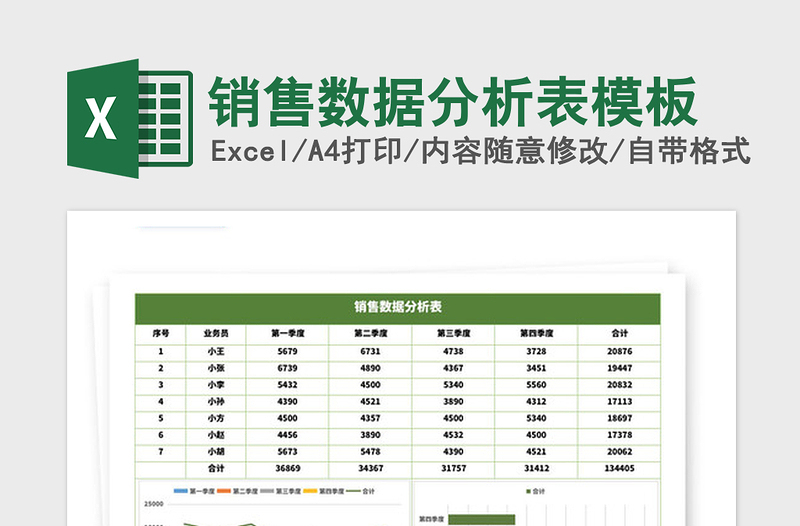Click salesperson name 小张
The image size is (800, 526).
(216, 368)
